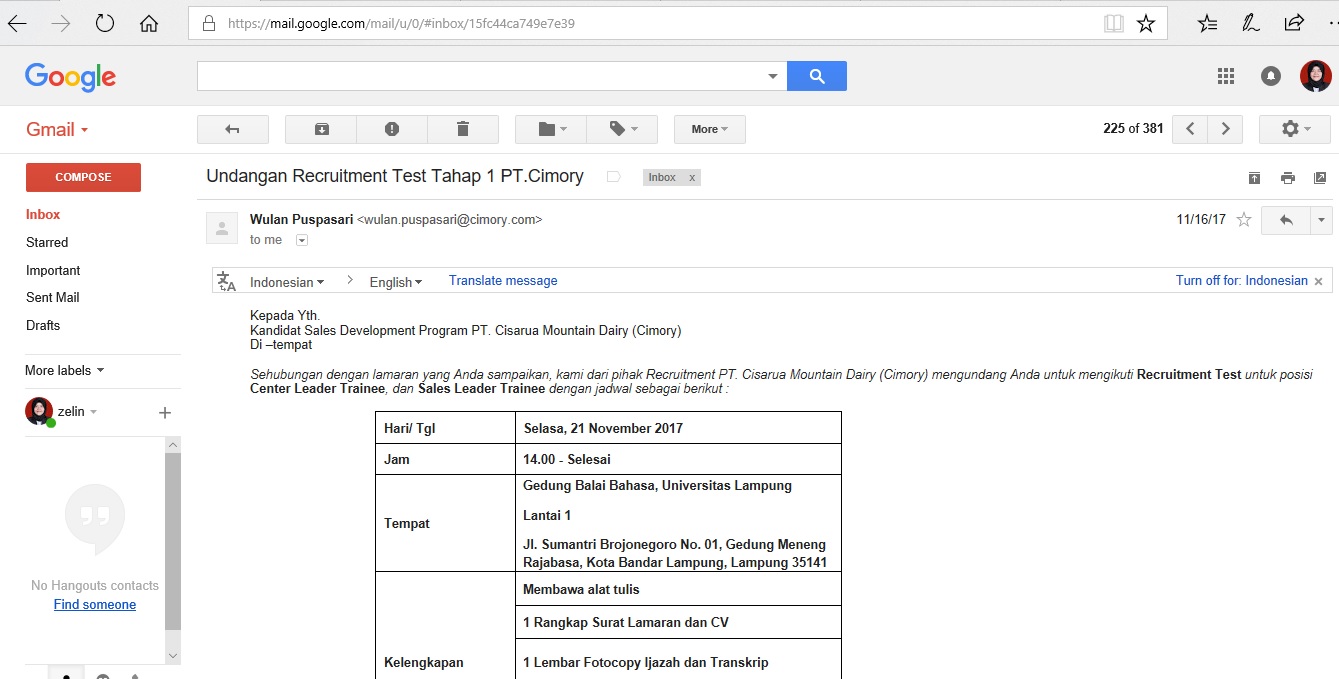
Task: Expand all messages icon beside print
Action: [1254, 178]
